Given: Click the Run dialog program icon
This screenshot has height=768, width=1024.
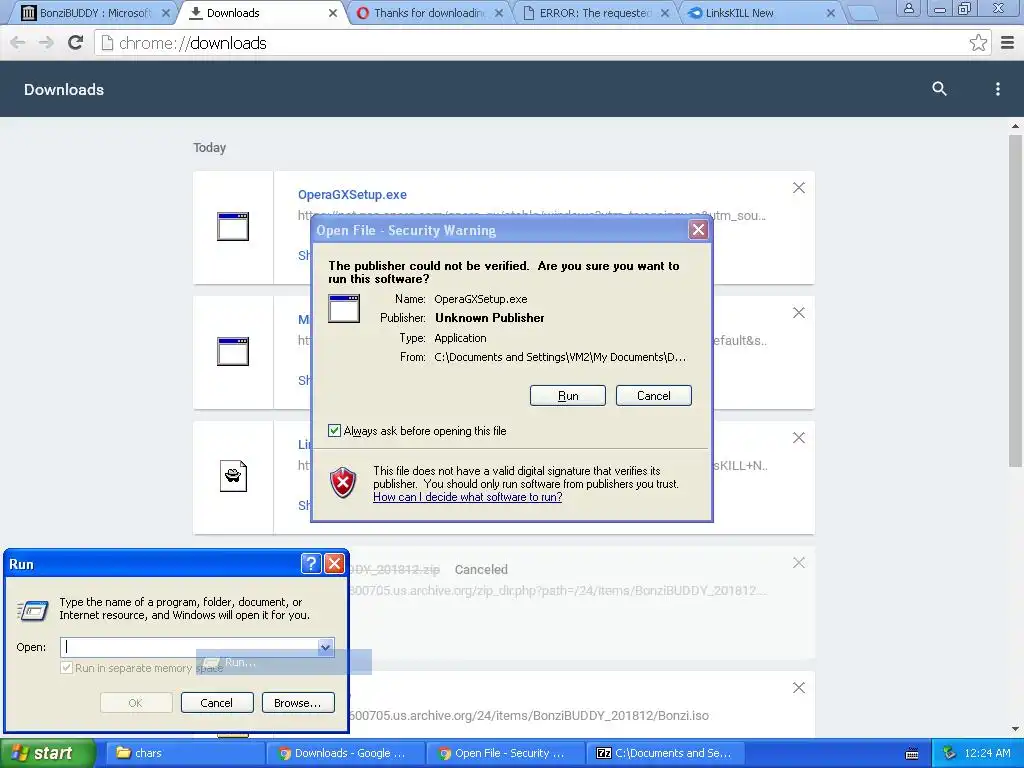Looking at the screenshot, I should (x=33, y=611).
